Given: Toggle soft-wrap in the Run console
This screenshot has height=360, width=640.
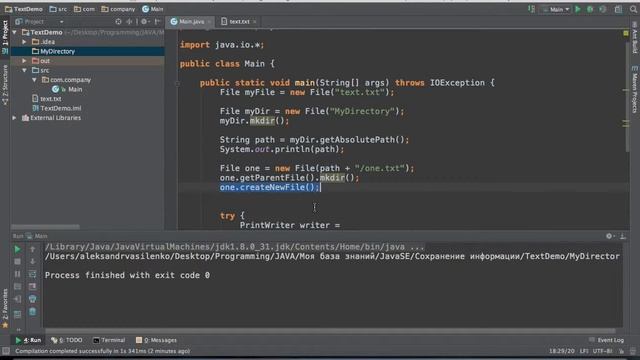Looking at the screenshot, I should pyautogui.click(x=33, y=274).
